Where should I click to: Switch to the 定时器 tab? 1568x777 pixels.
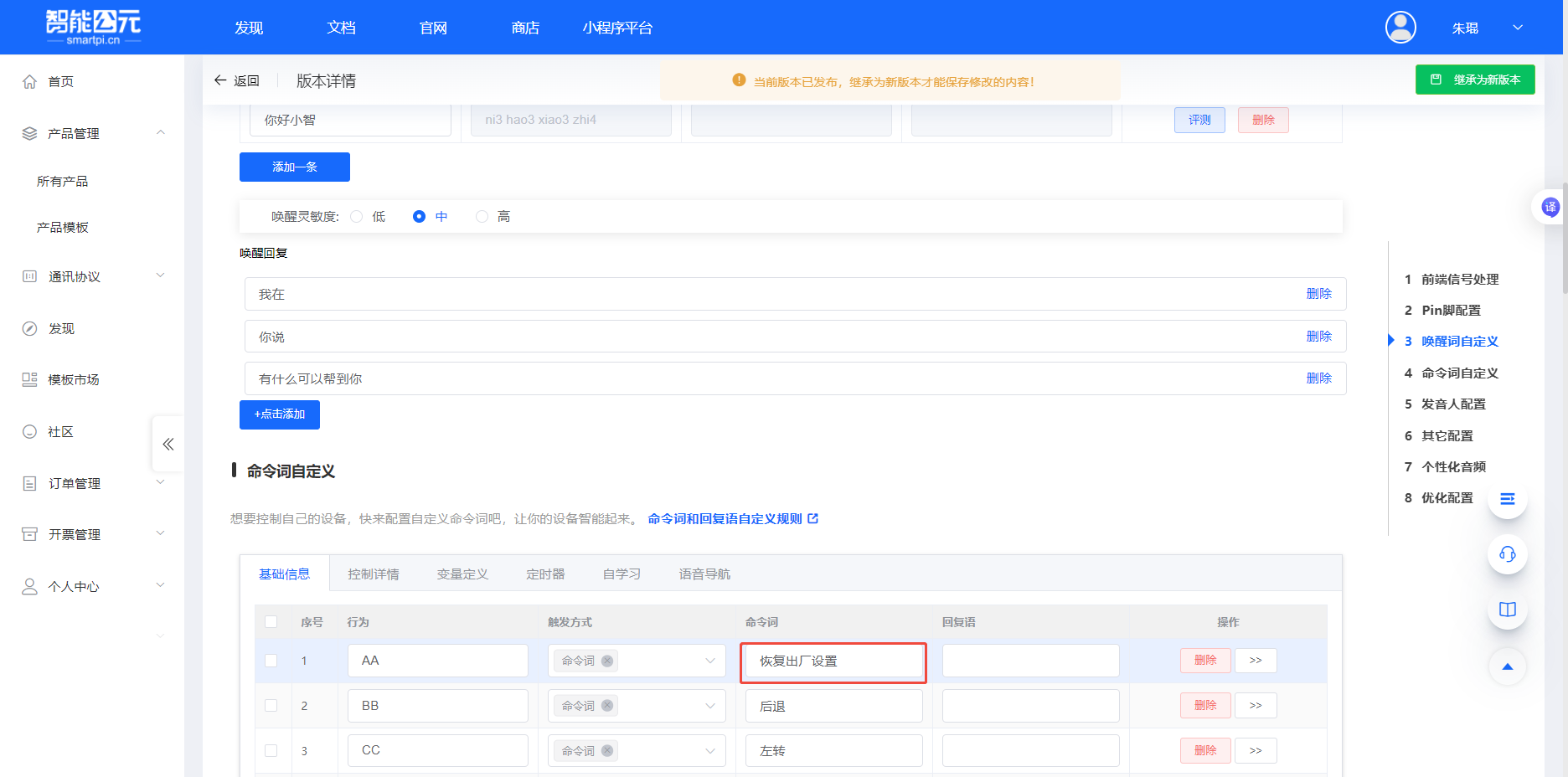click(545, 574)
